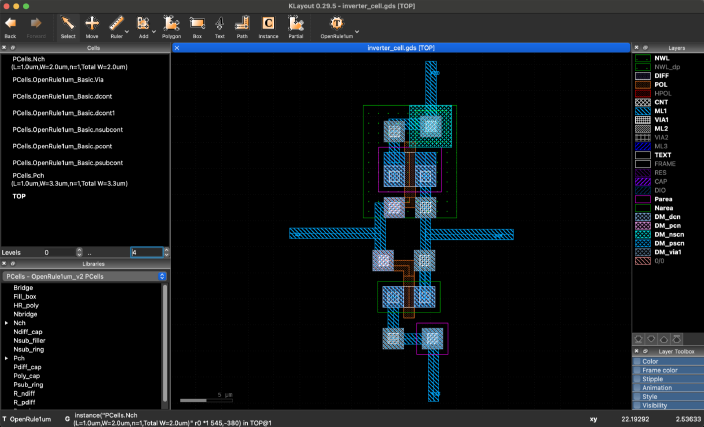Detach the Libraries panel

[13, 264]
